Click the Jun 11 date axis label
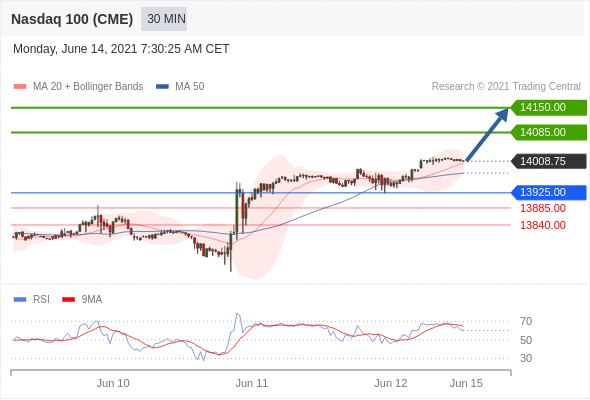 pos(252,383)
